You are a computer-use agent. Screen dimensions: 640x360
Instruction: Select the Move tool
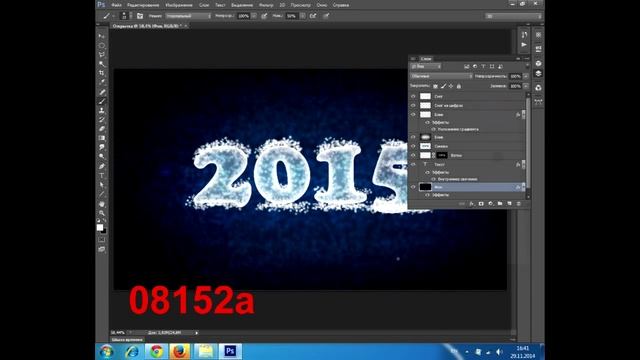[x=102, y=36]
